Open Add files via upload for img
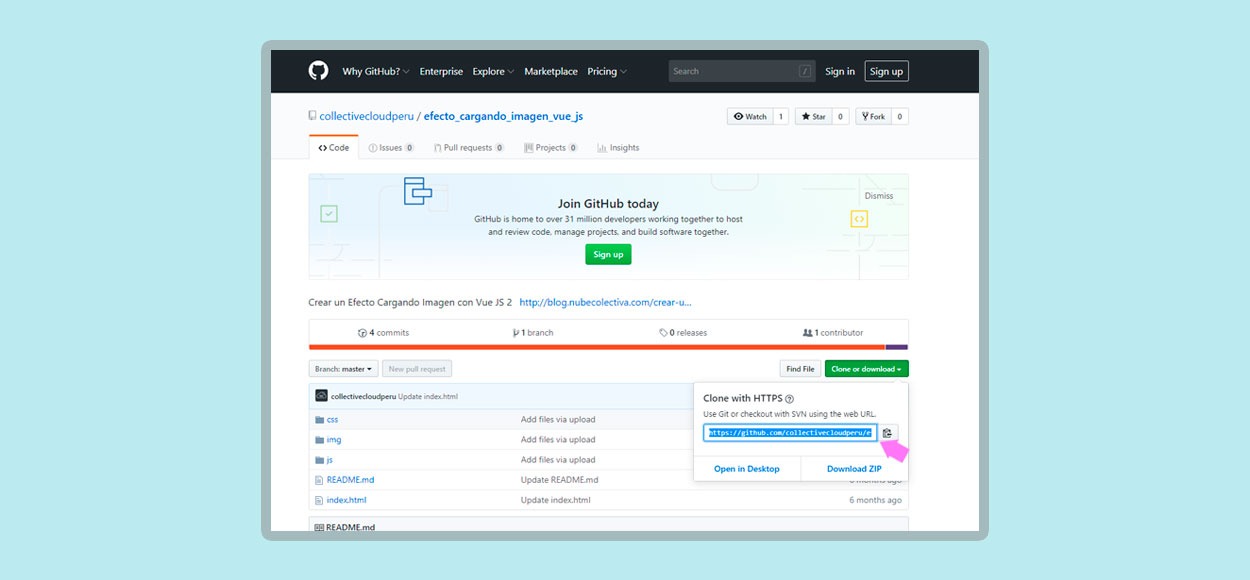Viewport: 1250px width, 580px height. [558, 440]
